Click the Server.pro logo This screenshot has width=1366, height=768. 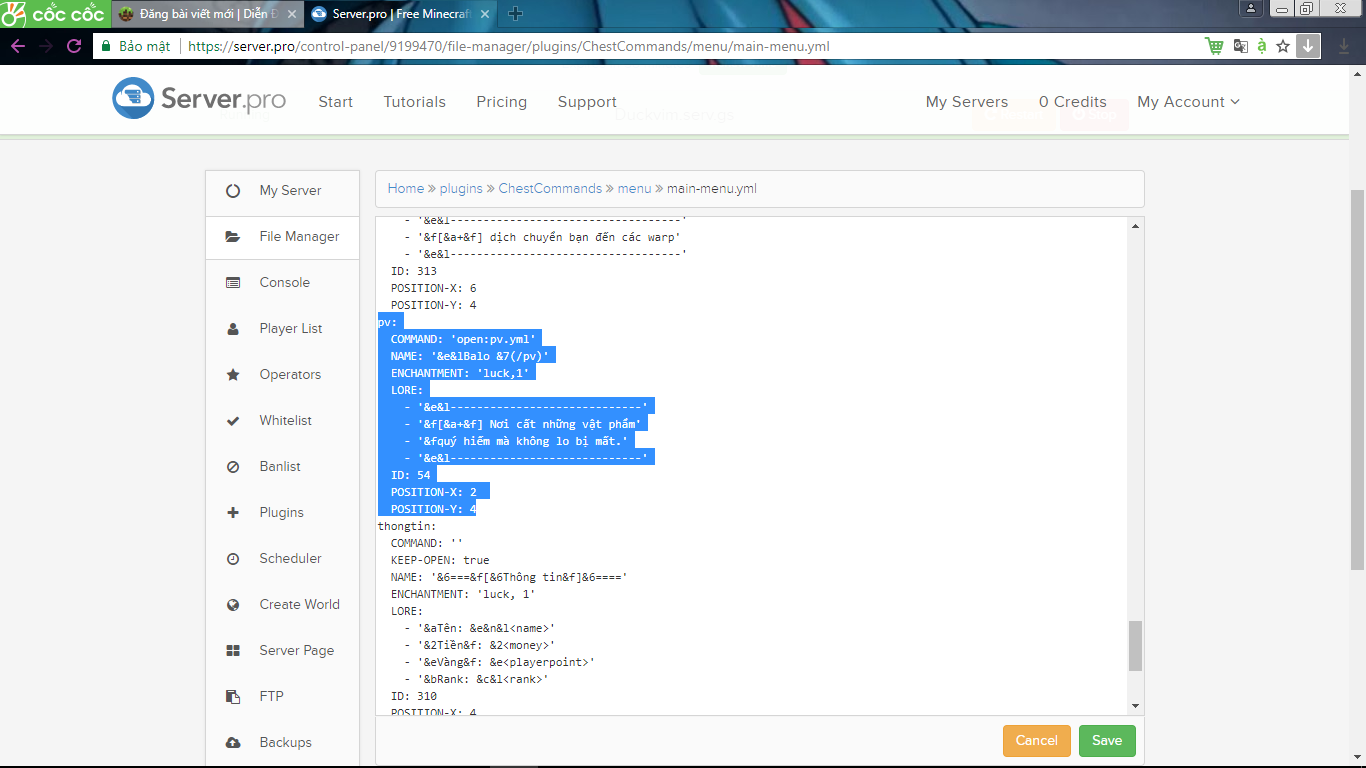coord(199,99)
